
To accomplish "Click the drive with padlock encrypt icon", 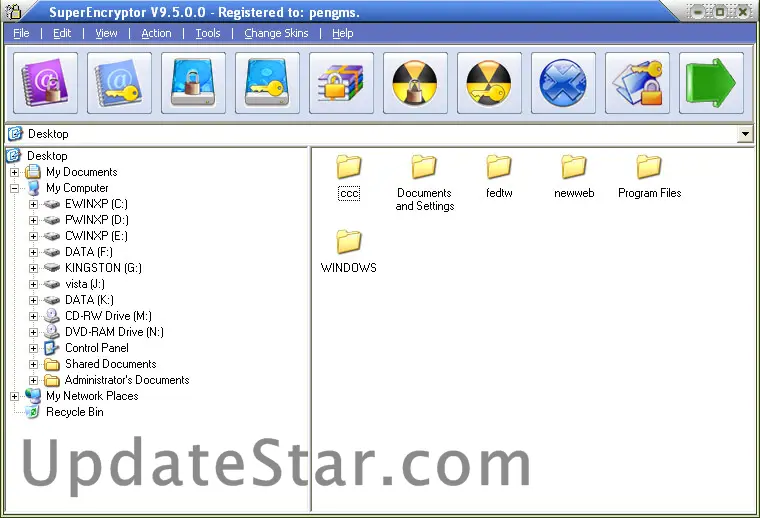I will (193, 83).
